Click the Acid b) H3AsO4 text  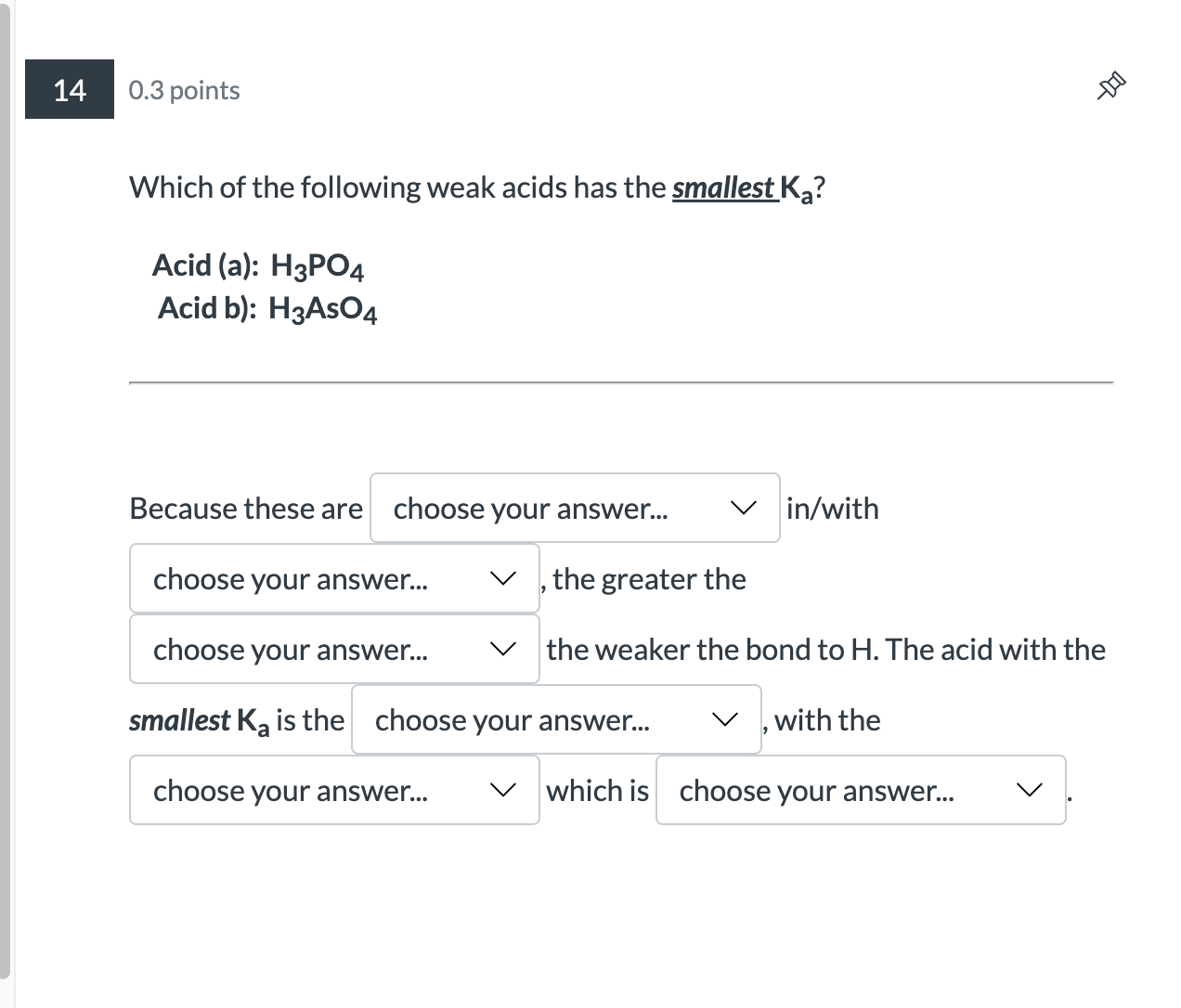click(267, 308)
